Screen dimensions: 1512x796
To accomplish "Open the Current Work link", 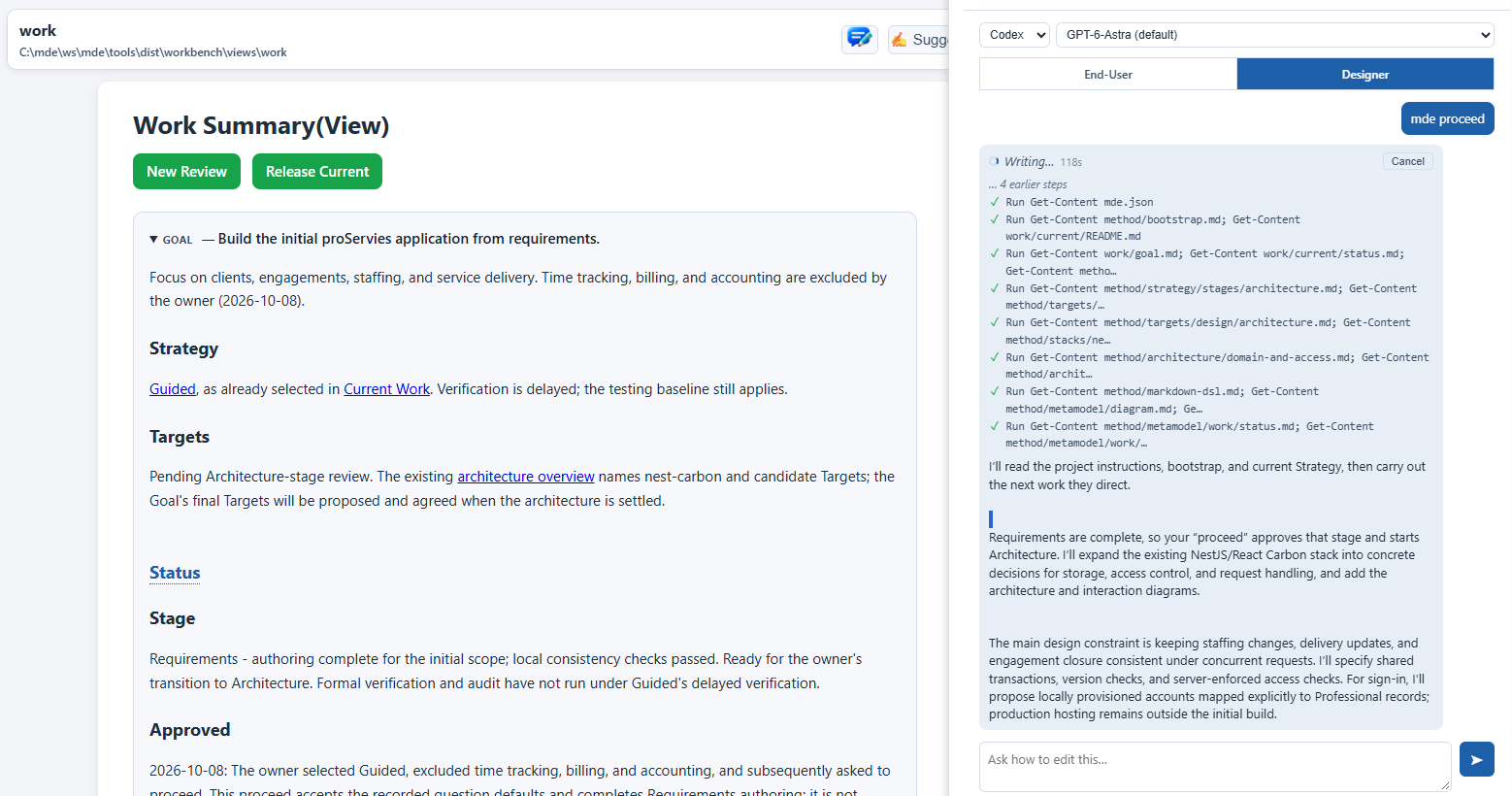I will tap(386, 389).
